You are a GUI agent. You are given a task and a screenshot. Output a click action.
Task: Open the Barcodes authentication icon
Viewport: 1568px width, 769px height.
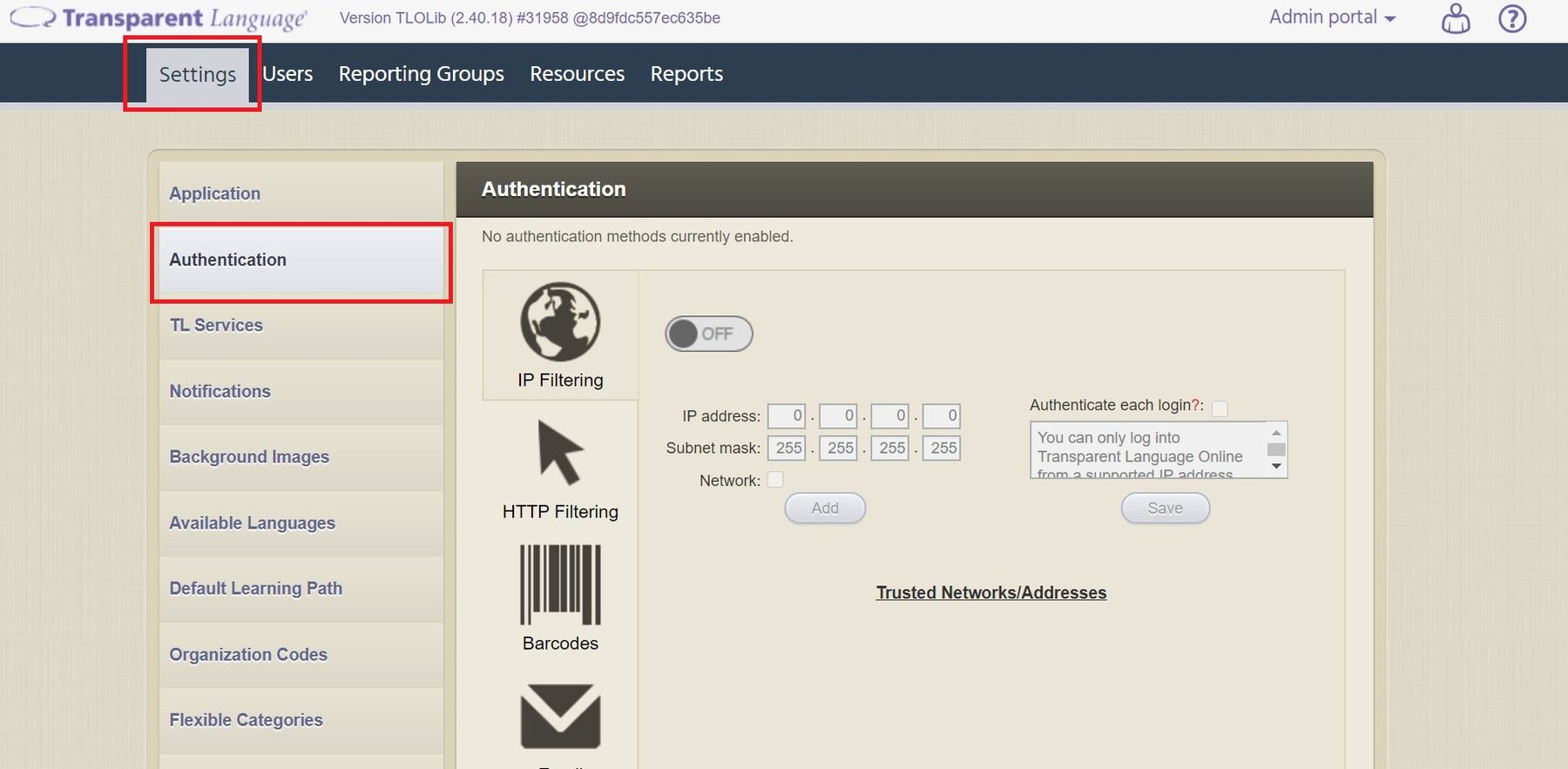point(560,584)
